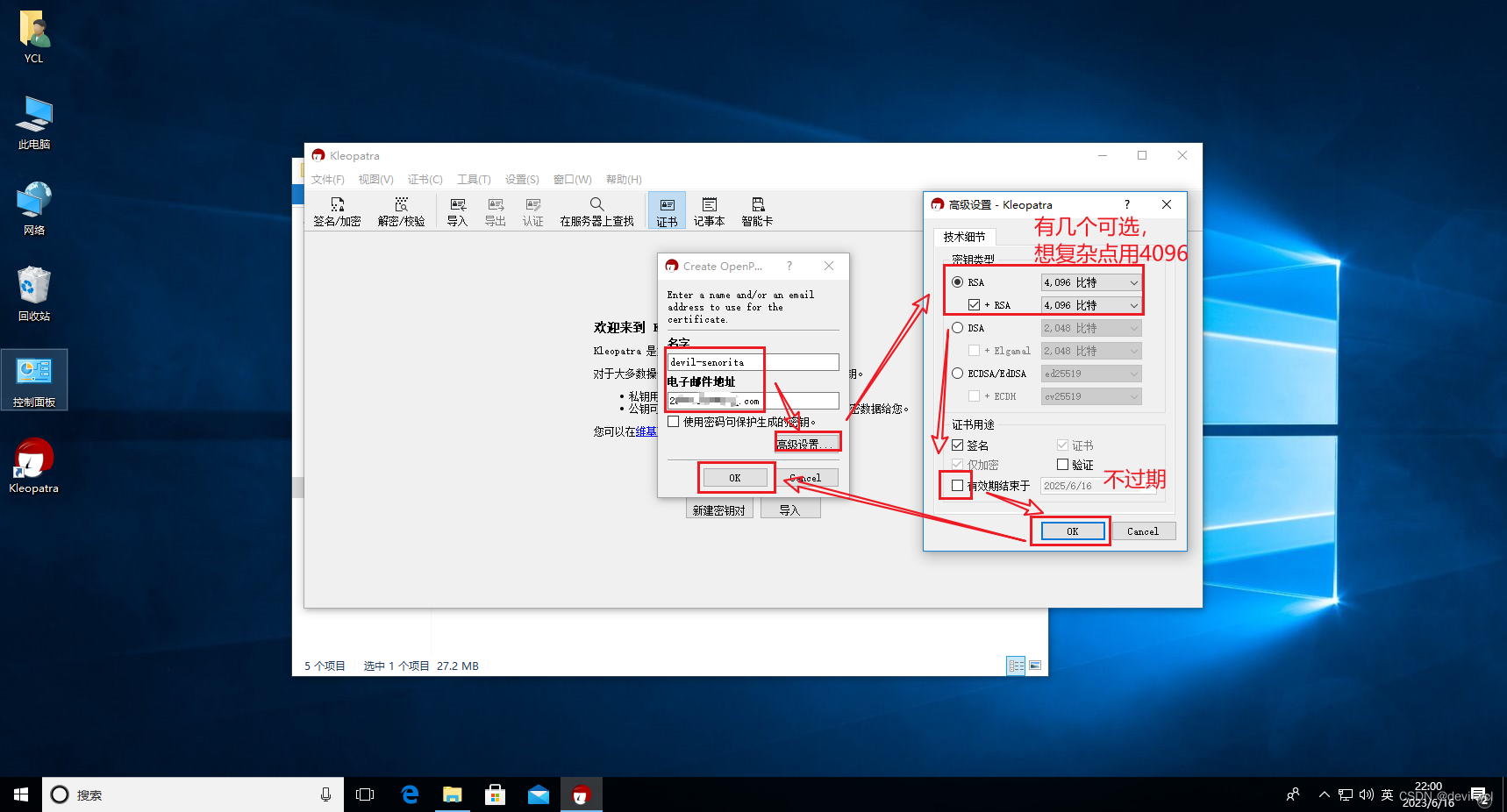Image resolution: width=1507 pixels, height=812 pixels.
Task: Open the Kleopatra desktop shortcut
Action: coord(34,467)
